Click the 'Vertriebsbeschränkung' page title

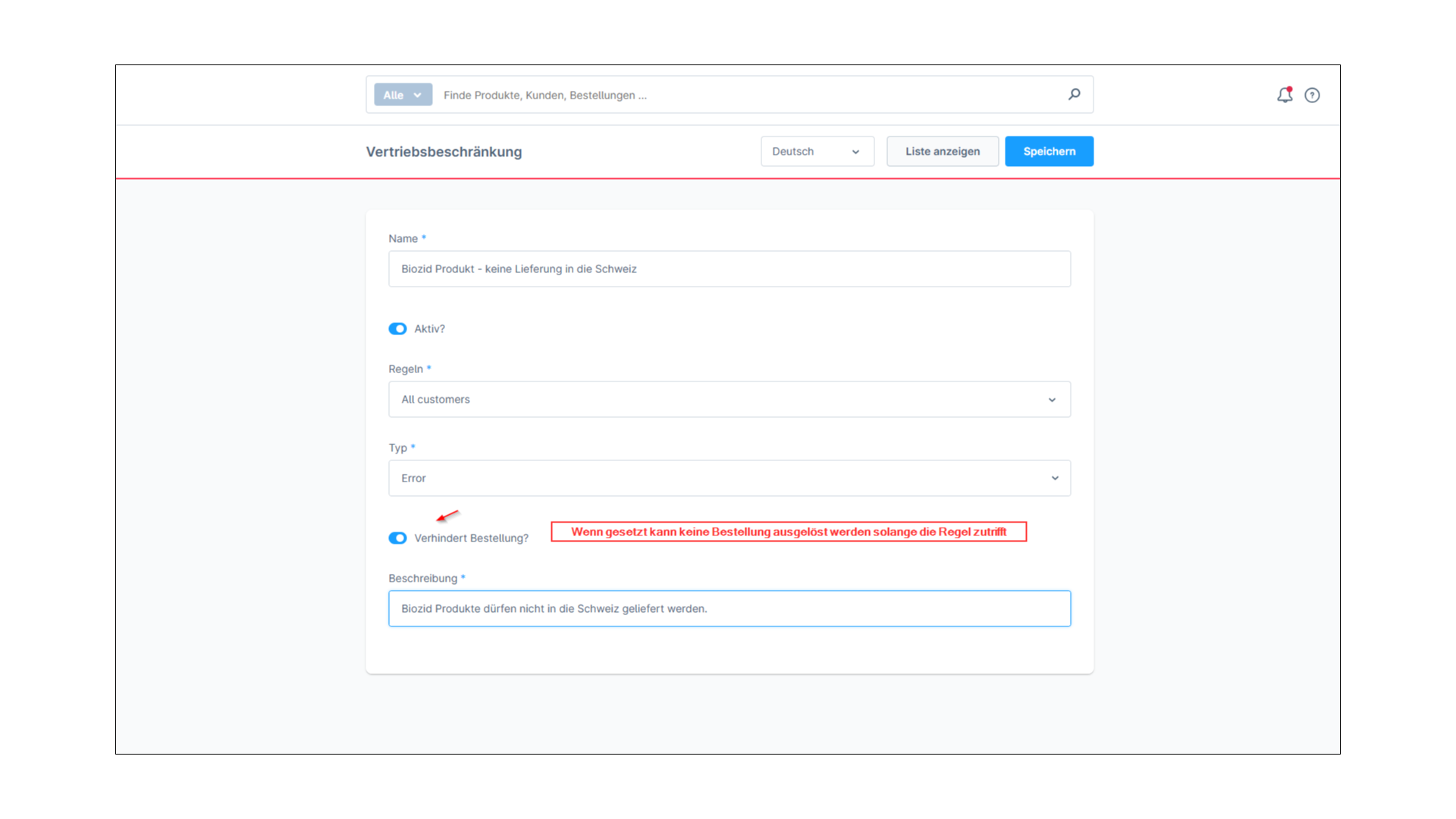(444, 152)
